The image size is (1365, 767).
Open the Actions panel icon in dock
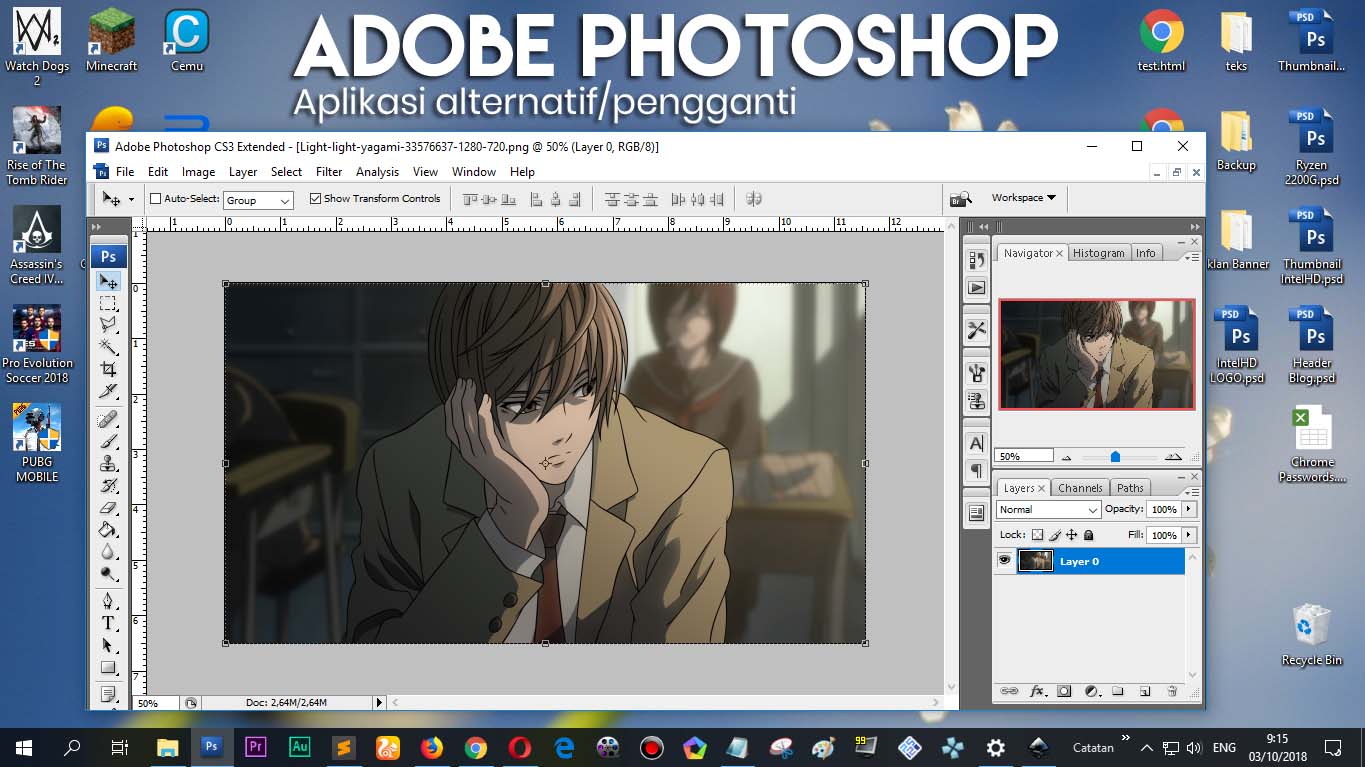(x=976, y=288)
